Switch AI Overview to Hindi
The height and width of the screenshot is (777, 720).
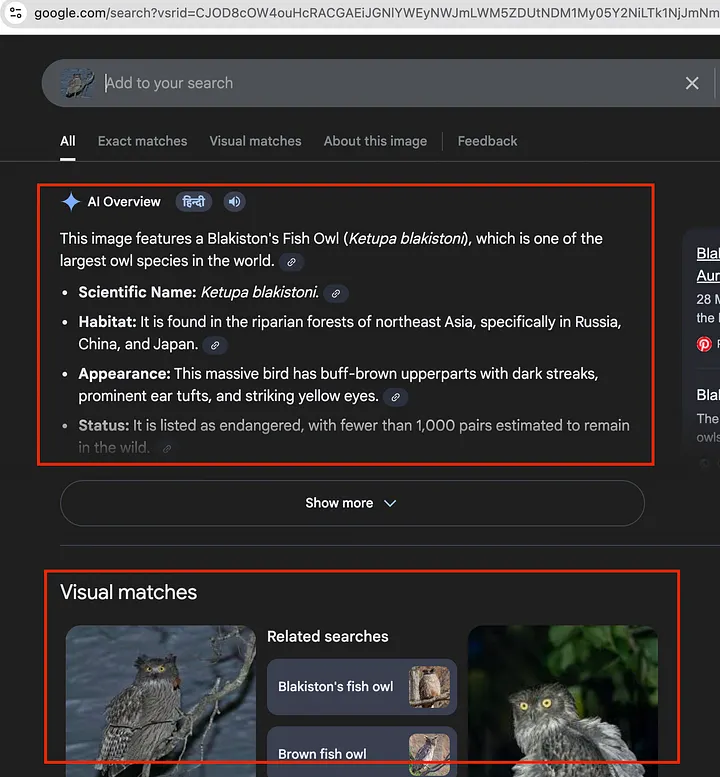(194, 202)
